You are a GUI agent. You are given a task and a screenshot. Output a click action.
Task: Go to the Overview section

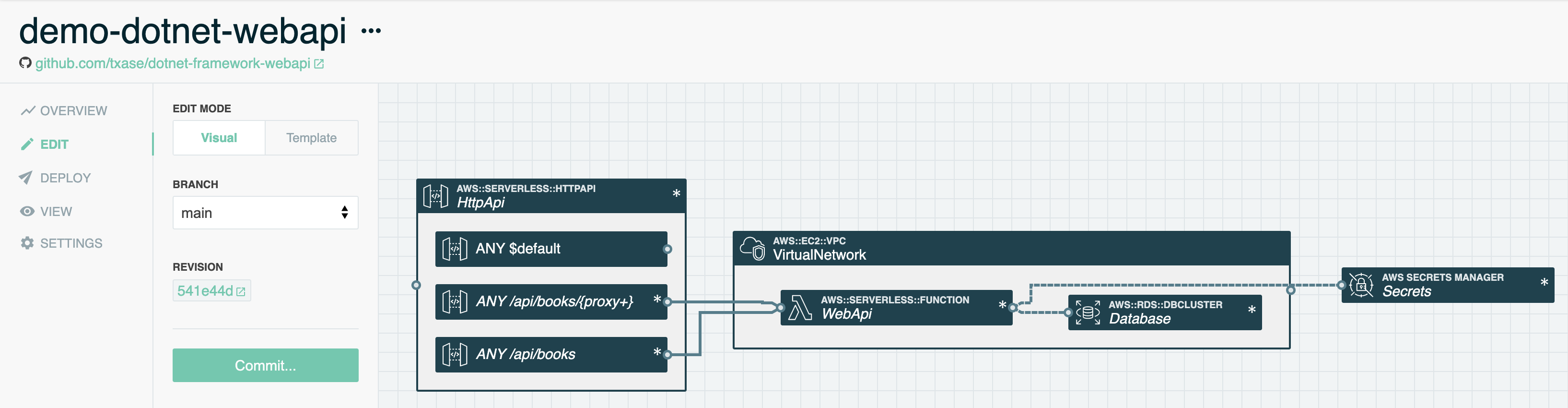(x=64, y=111)
